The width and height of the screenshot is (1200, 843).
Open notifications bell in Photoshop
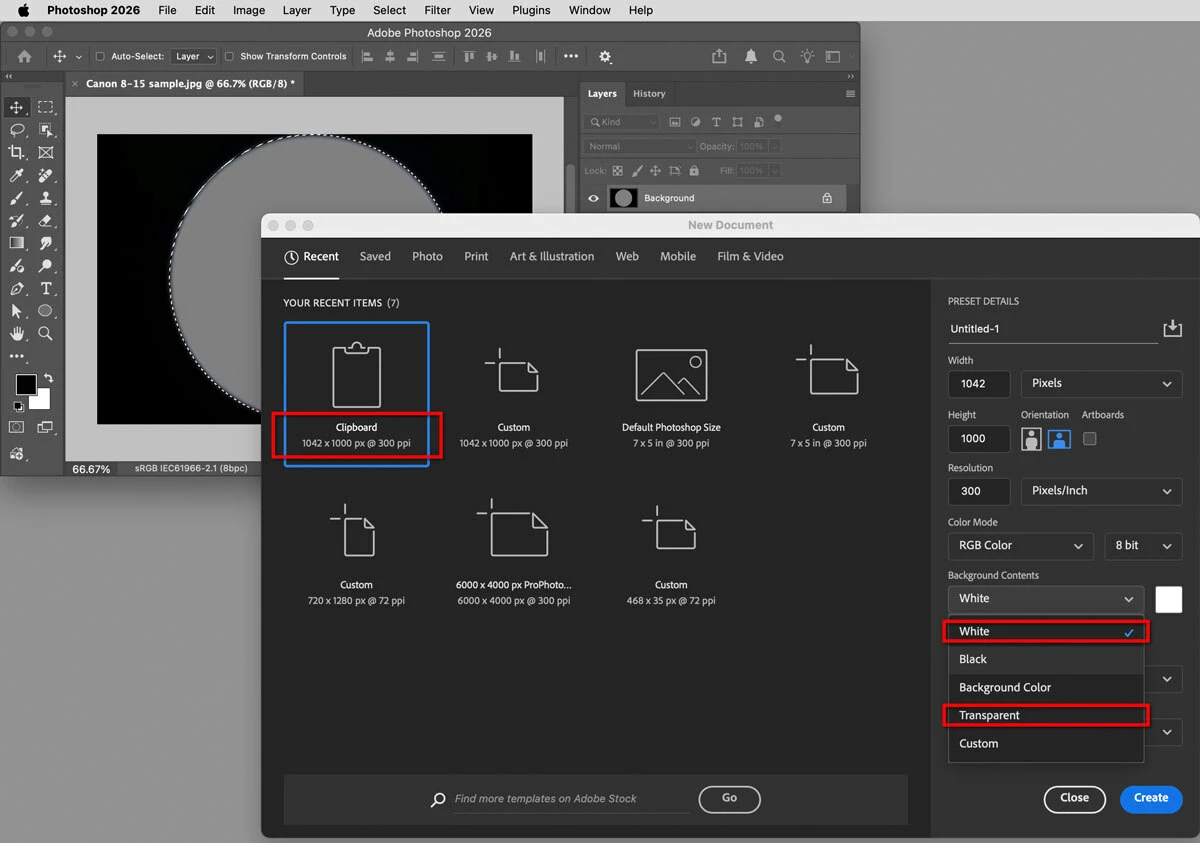[751, 57]
